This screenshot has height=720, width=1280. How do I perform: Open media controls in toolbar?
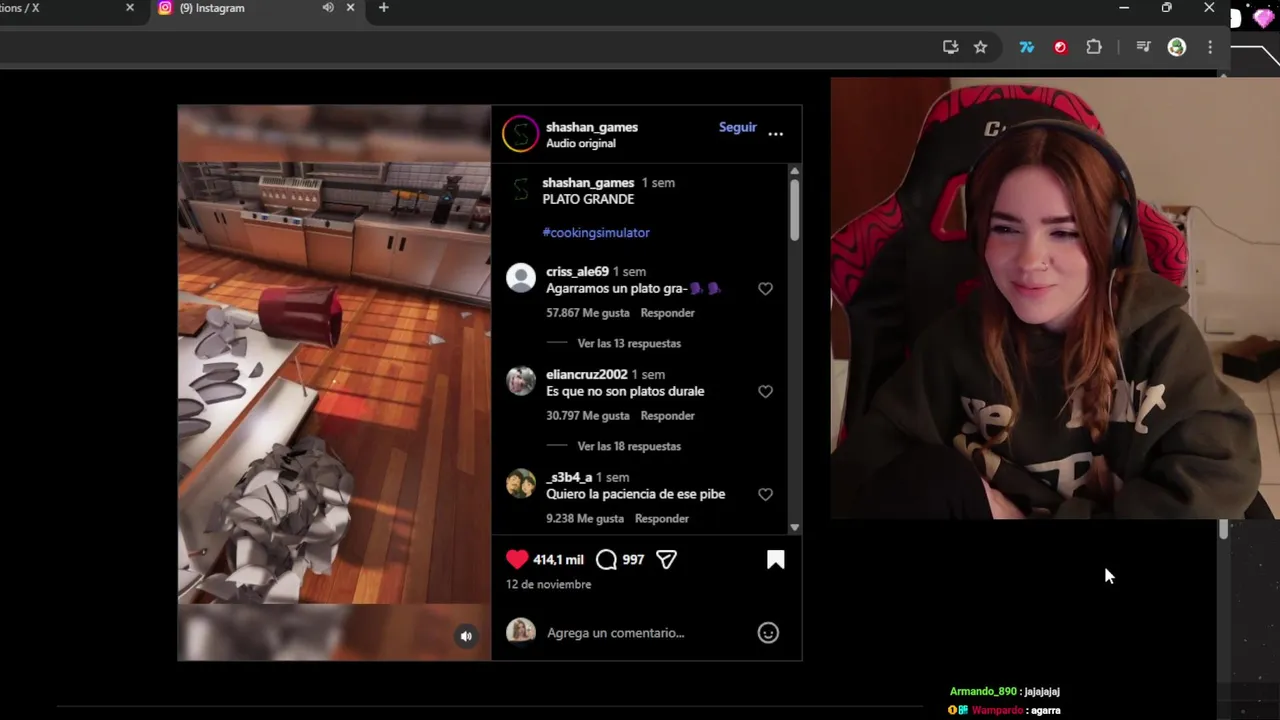pos(1144,47)
